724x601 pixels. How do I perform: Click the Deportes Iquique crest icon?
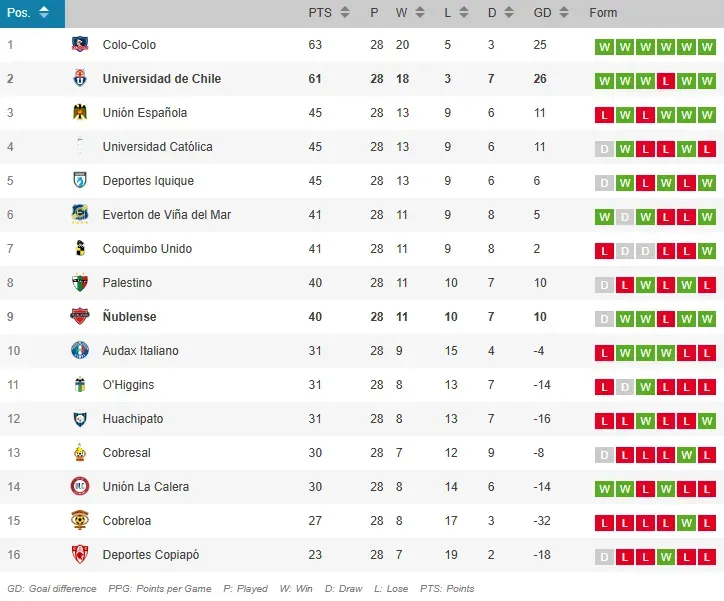[x=80, y=181]
